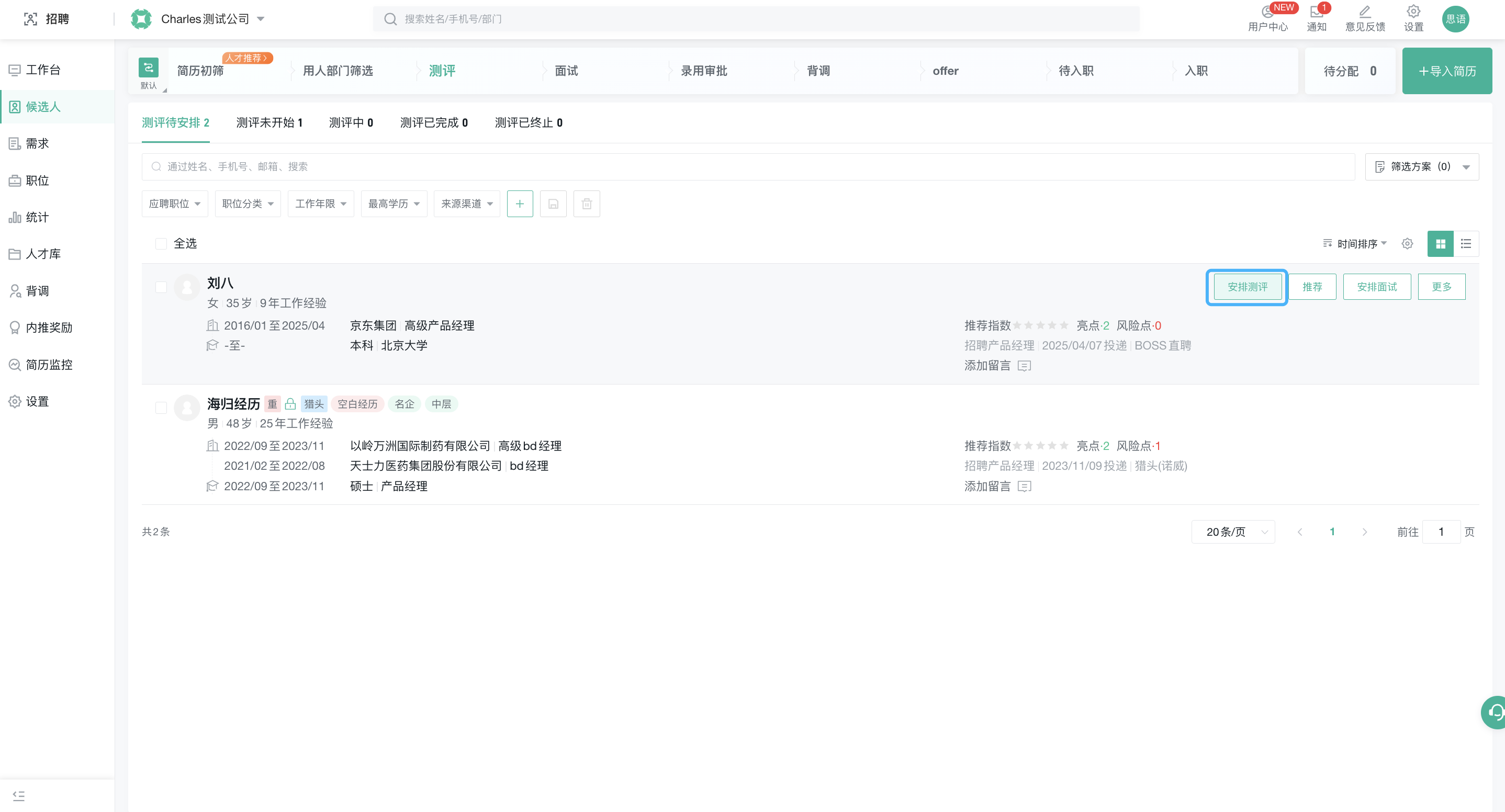Click the add filter plus icon
The width and height of the screenshot is (1505, 812).
[520, 204]
